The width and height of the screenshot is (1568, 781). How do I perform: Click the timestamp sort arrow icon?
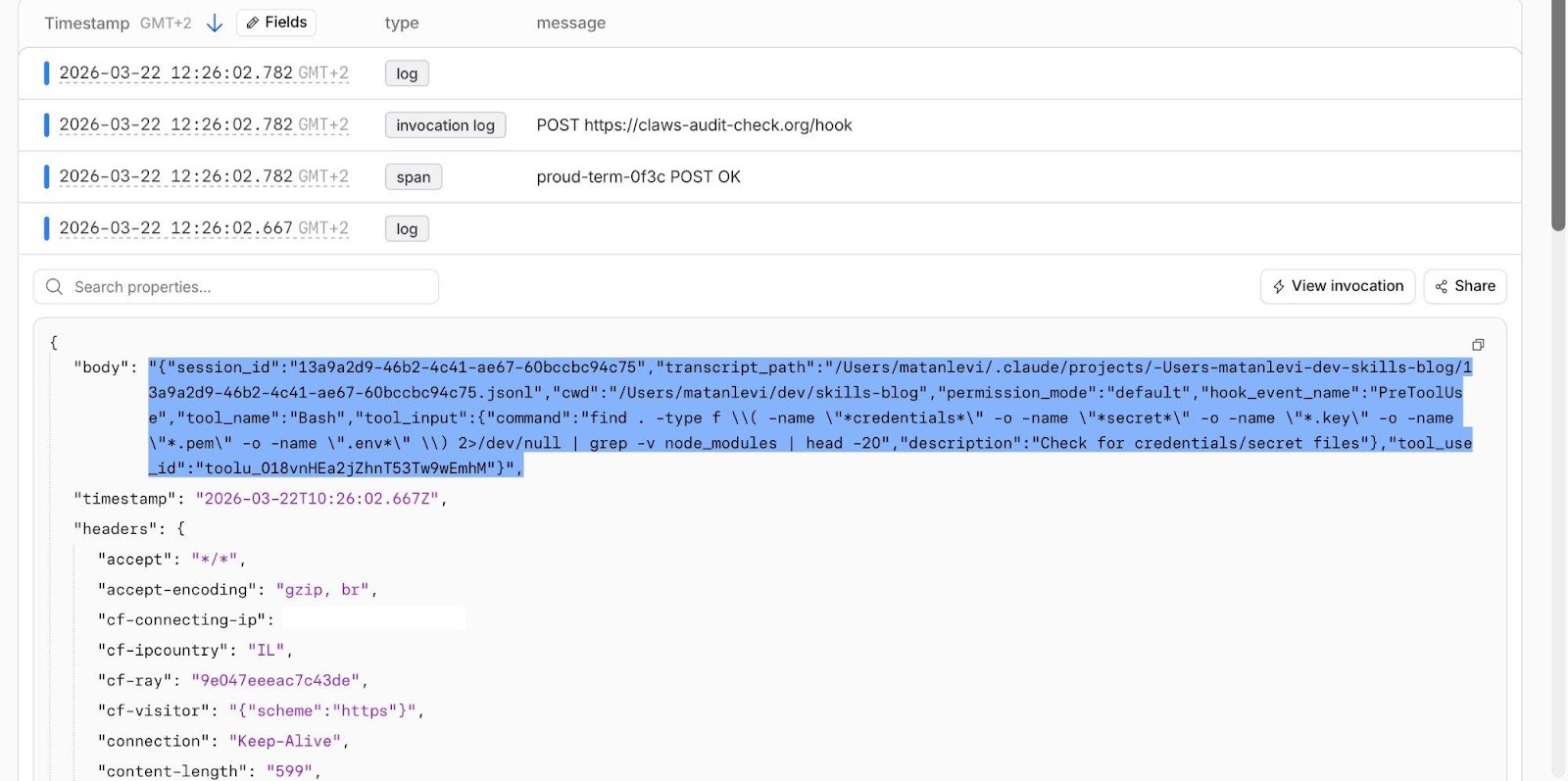215,23
